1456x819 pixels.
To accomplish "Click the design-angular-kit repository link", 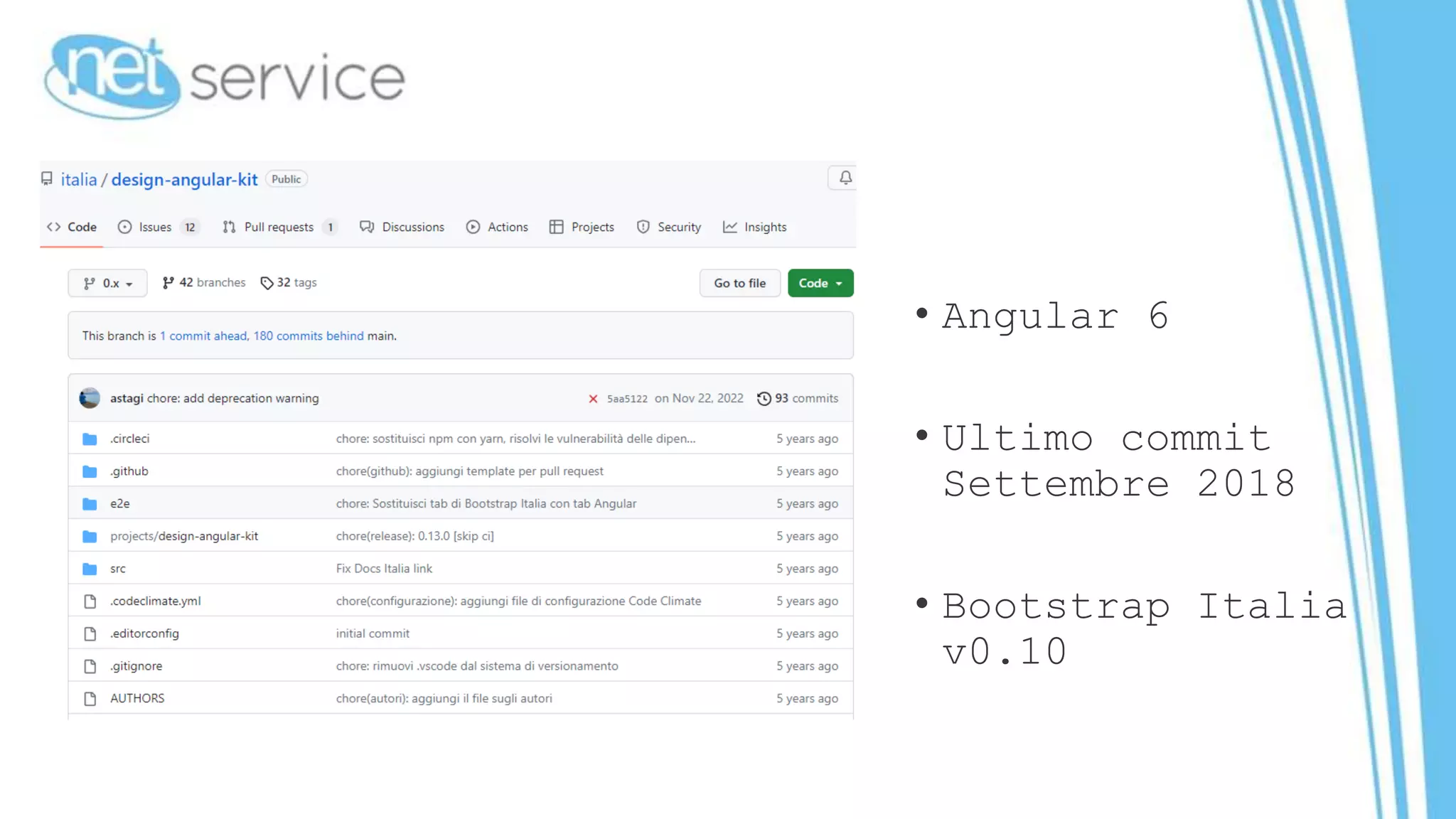I will [x=184, y=180].
